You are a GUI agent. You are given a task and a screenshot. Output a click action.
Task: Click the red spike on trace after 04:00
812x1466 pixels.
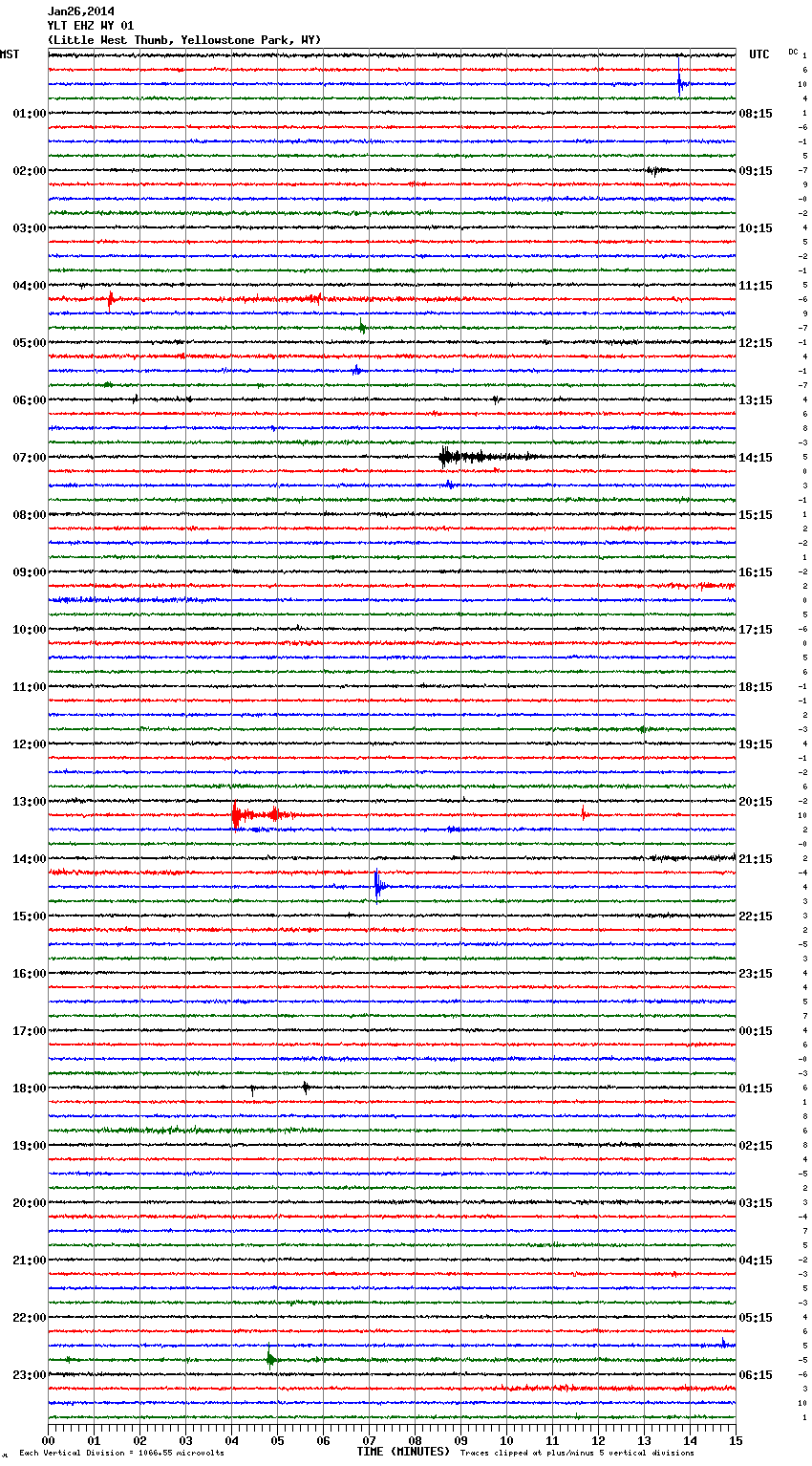[x=111, y=301]
